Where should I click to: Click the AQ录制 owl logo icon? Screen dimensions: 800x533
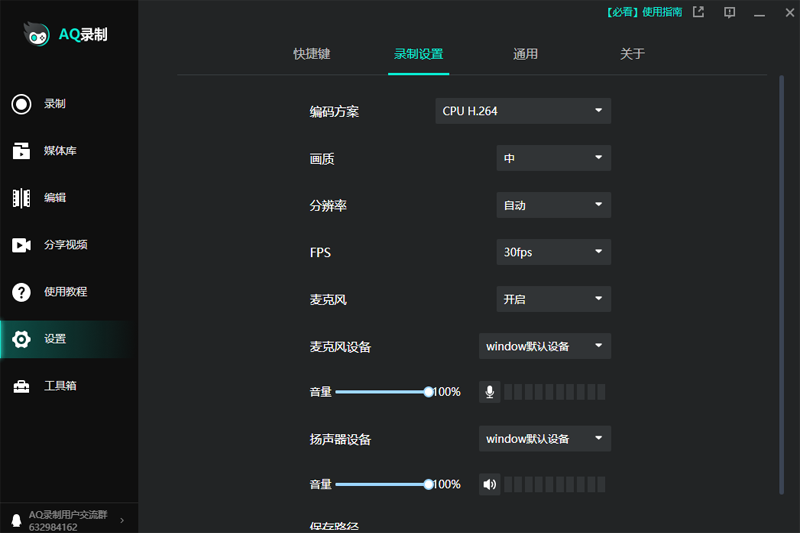(x=37, y=34)
